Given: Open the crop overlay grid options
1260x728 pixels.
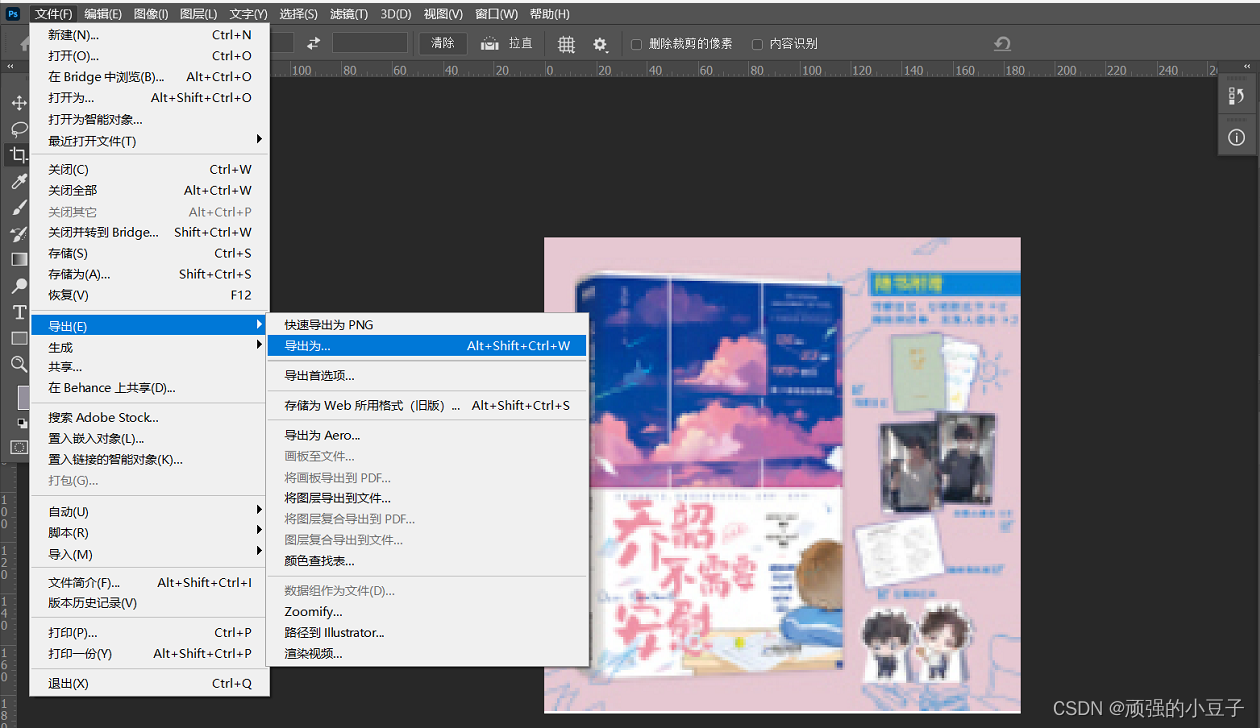Looking at the screenshot, I should (x=566, y=44).
